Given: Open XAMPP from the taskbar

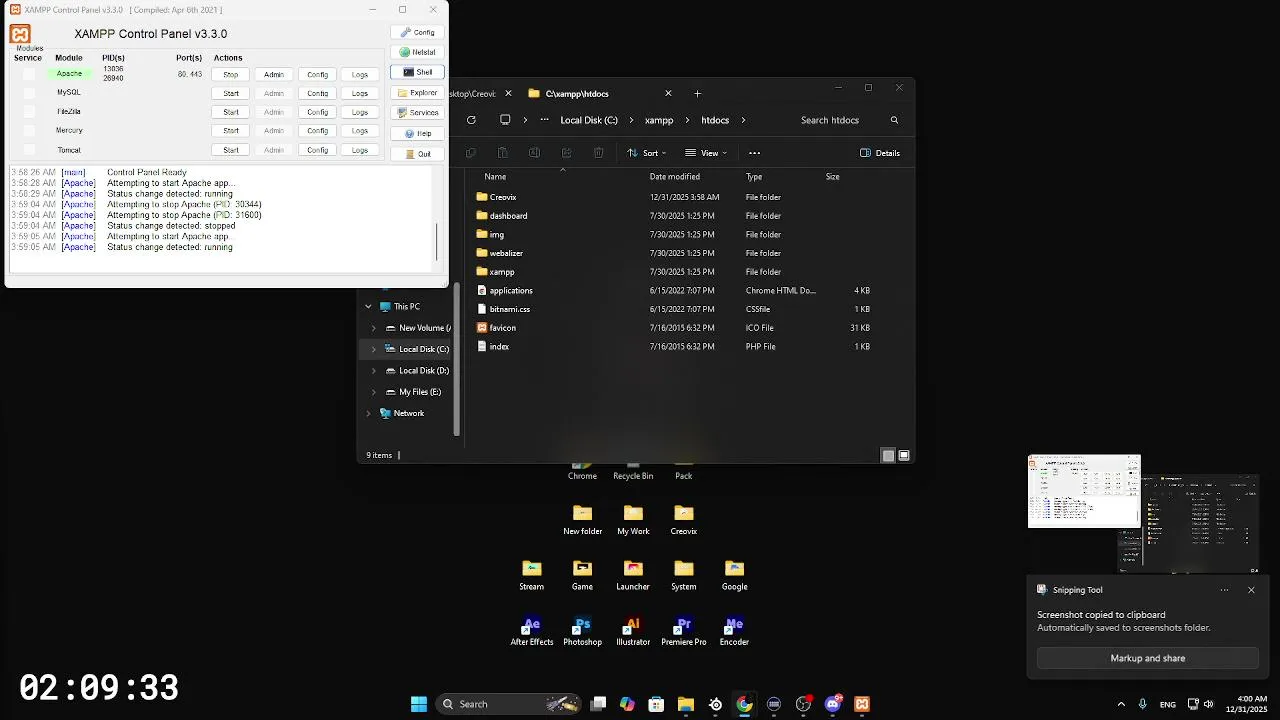Looking at the screenshot, I should click(862, 704).
